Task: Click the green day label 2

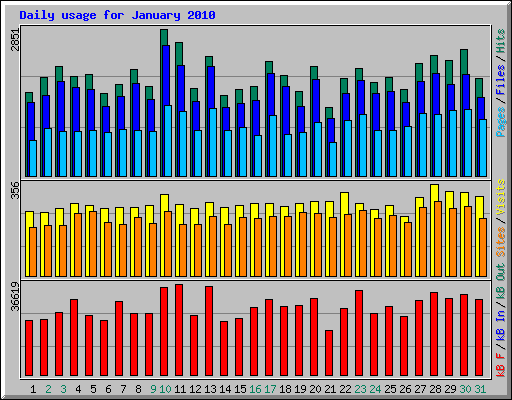Action: coord(48,389)
